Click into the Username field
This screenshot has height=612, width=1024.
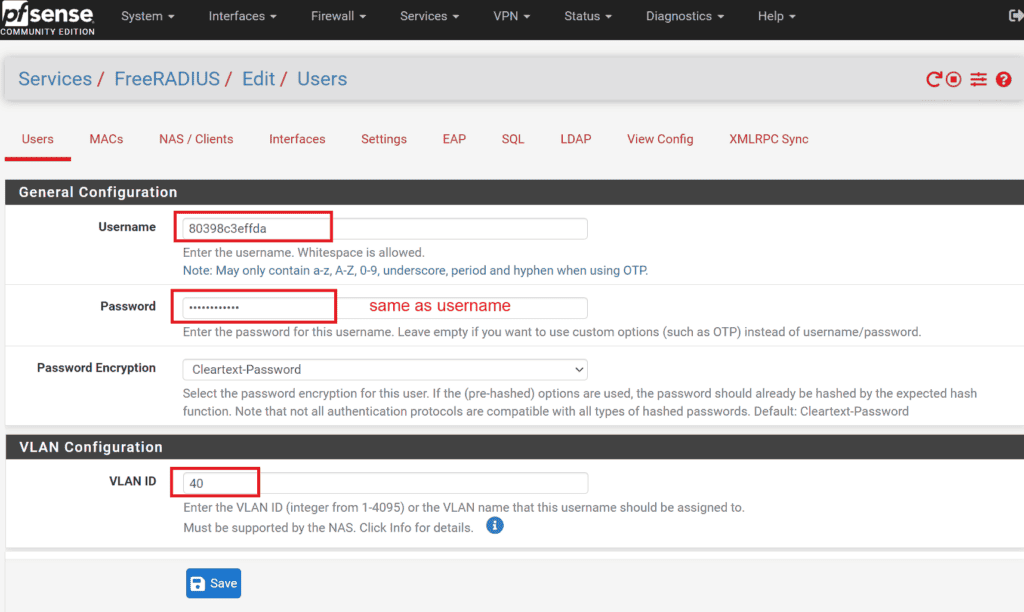(385, 229)
